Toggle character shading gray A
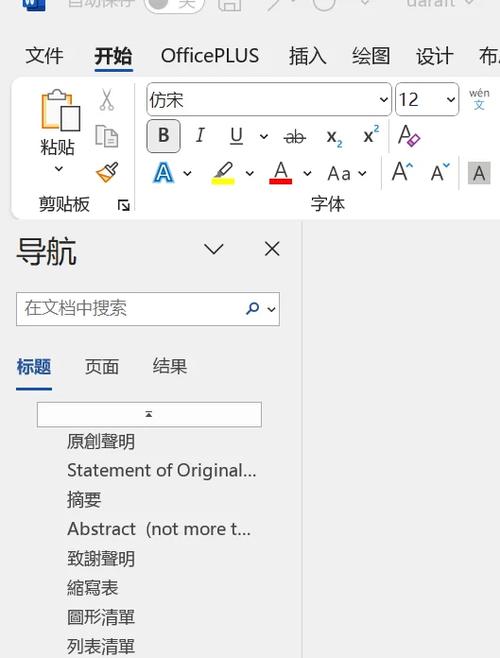500x658 pixels. pyautogui.click(x=479, y=173)
